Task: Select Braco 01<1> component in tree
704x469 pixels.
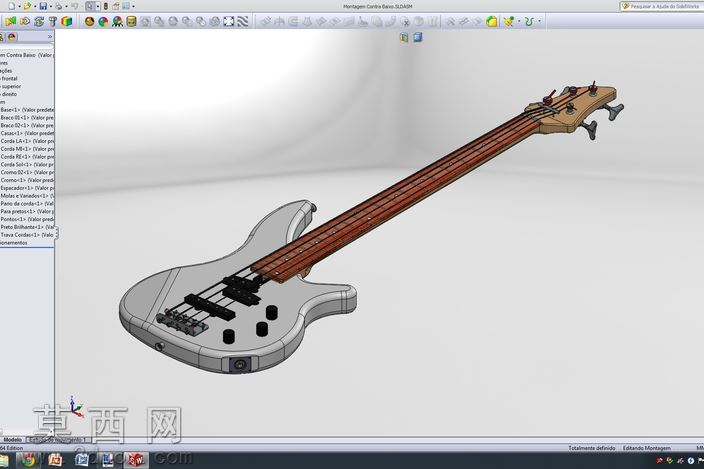Action: pos(27,118)
